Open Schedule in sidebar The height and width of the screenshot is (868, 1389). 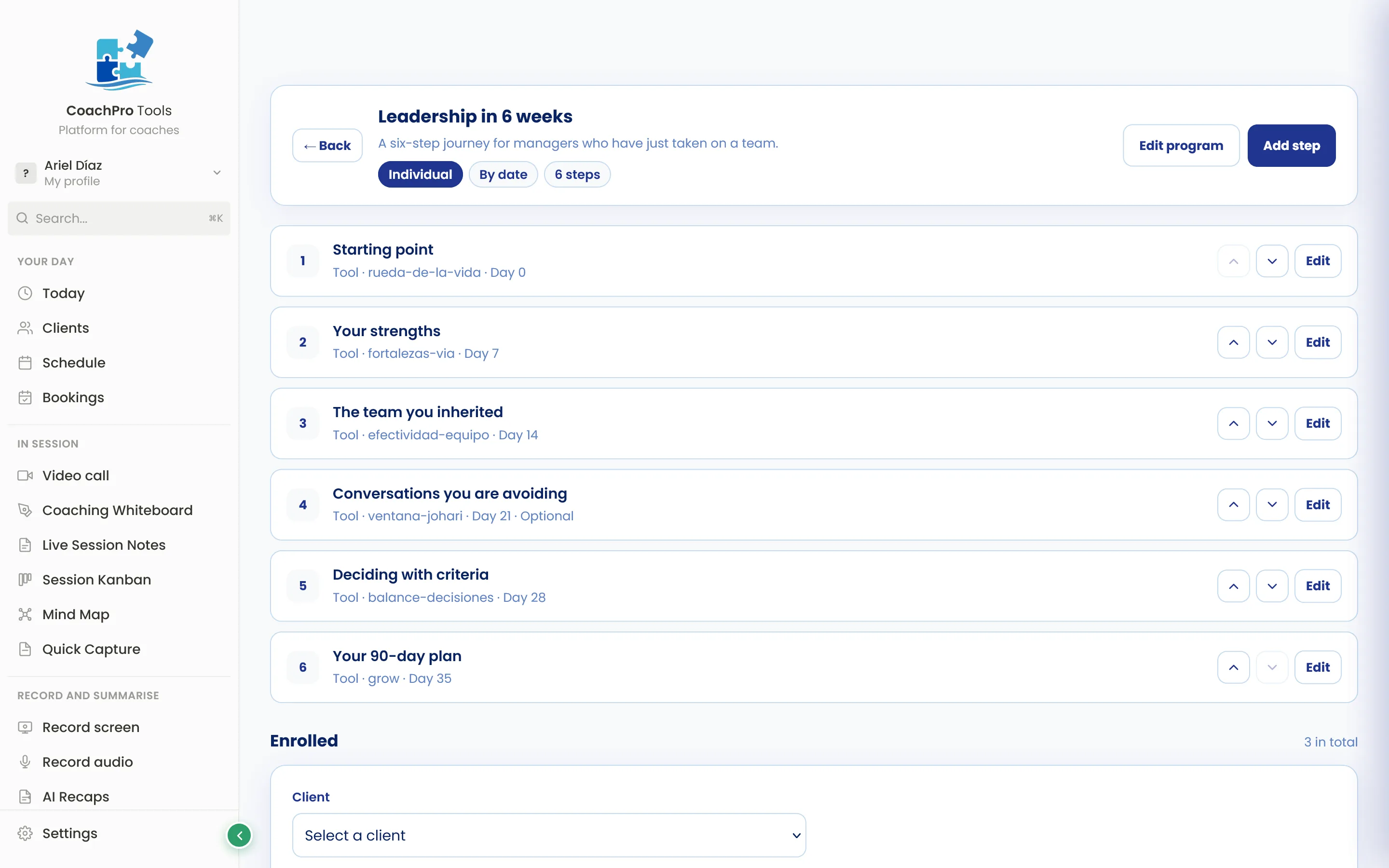[73, 363]
